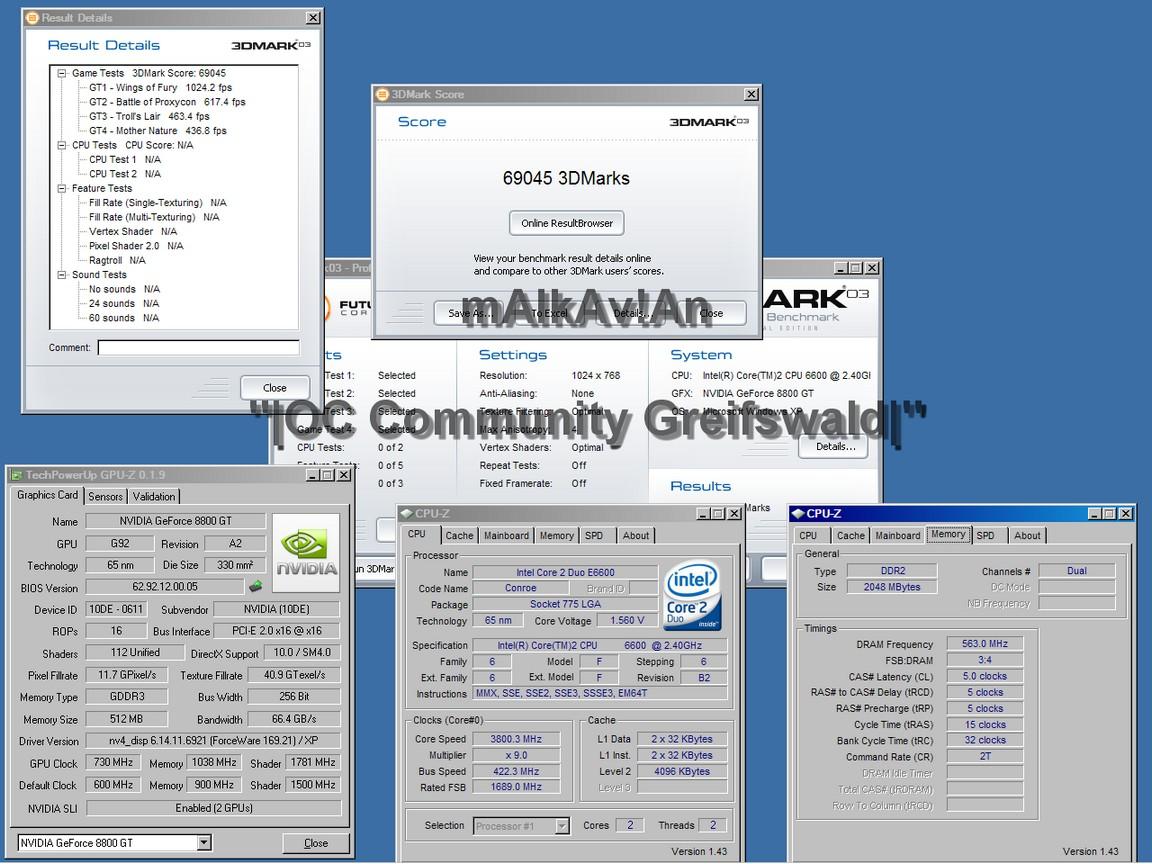Image resolution: width=1152 pixels, height=864 pixels.
Task: Select Ragtroll tree row
Action: [x=117, y=260]
